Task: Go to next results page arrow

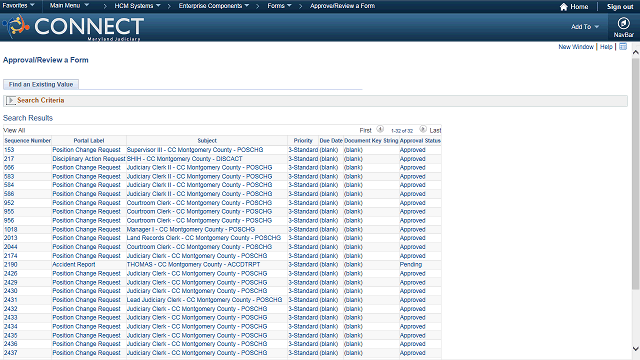Action: click(x=423, y=129)
